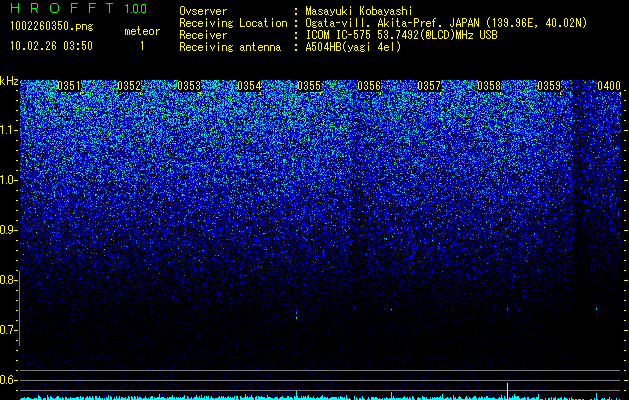The height and width of the screenshot is (400, 629).
Task: Click the Receiving Location field label
Action: coord(233,23)
